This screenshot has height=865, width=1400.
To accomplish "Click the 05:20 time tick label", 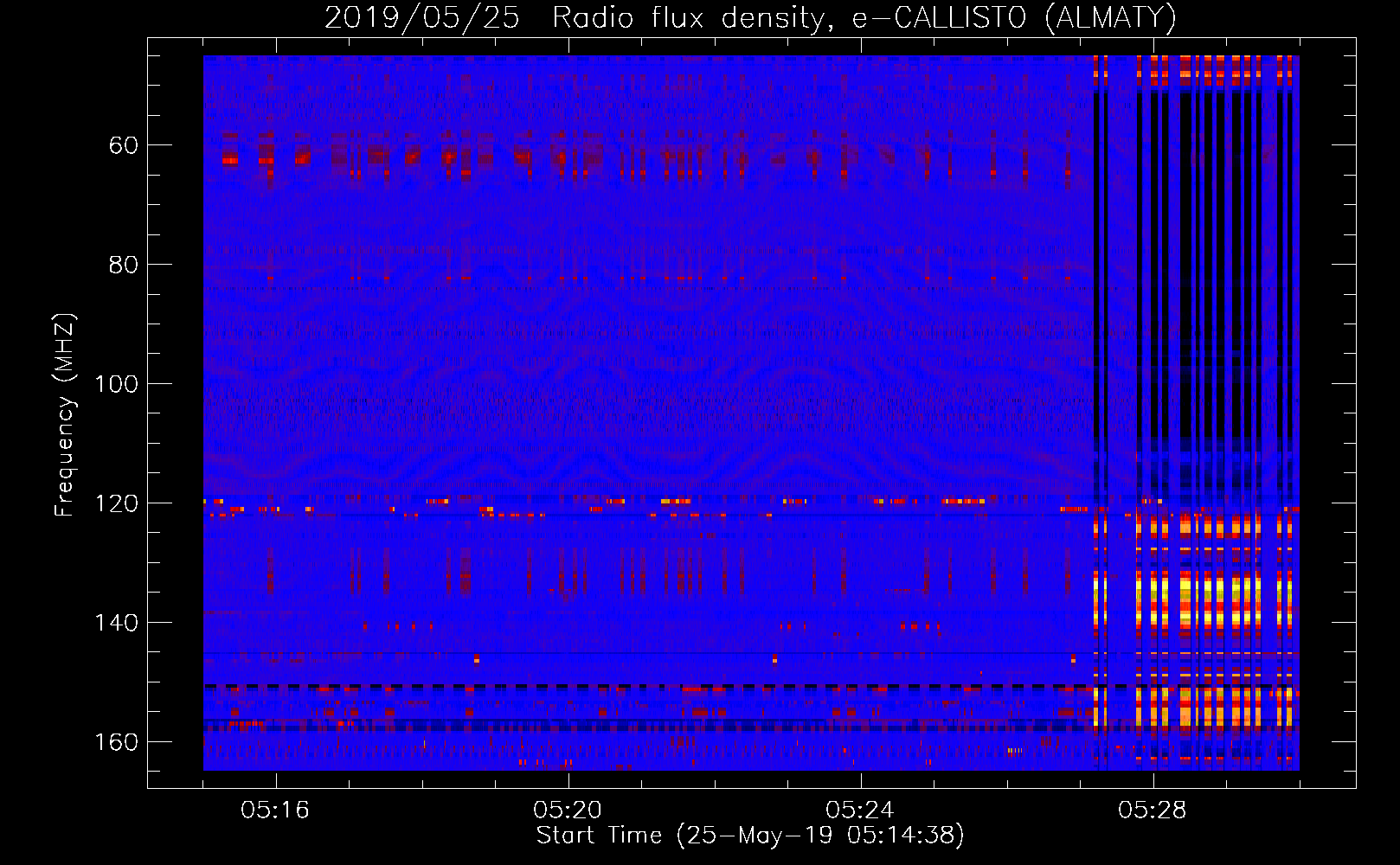I will pyautogui.click(x=568, y=811).
